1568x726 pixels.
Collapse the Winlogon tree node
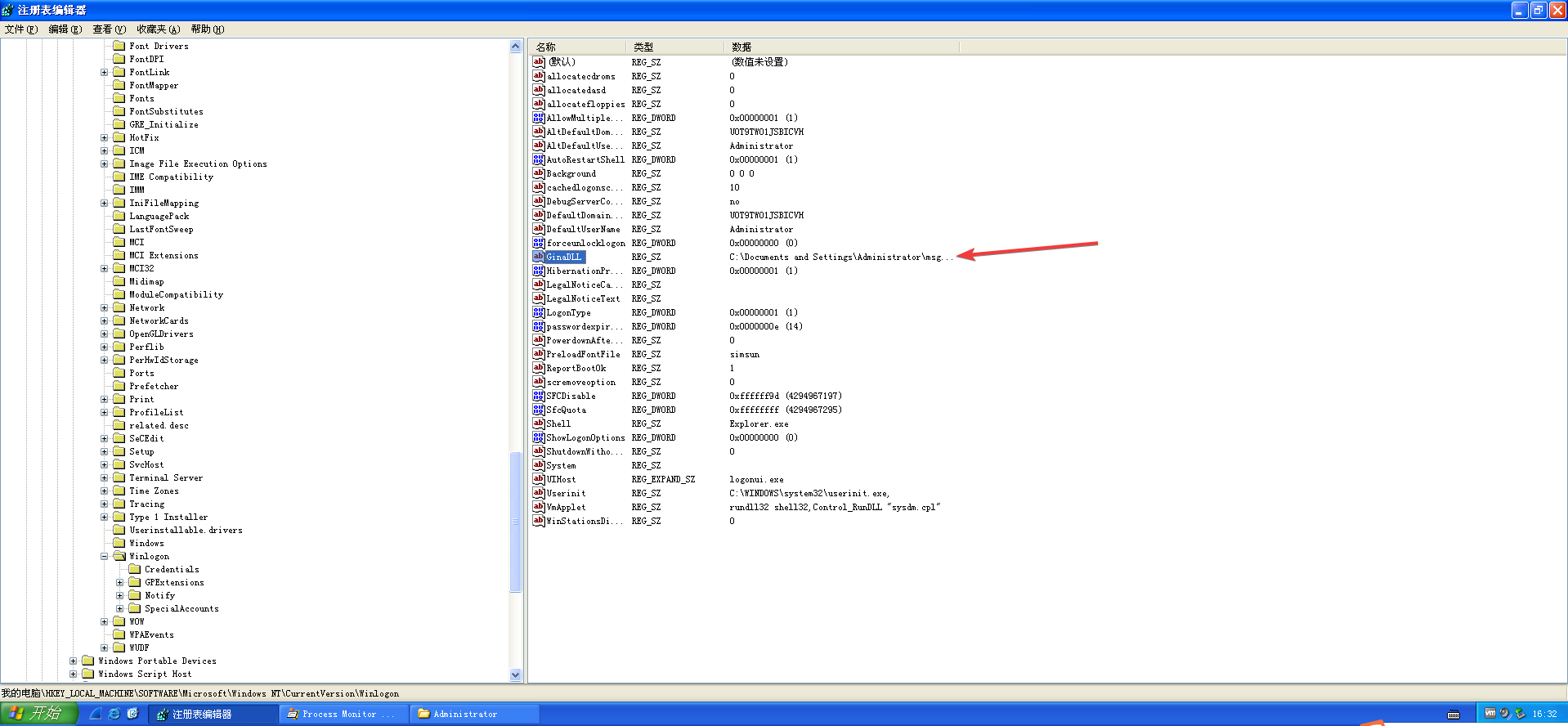[104, 556]
